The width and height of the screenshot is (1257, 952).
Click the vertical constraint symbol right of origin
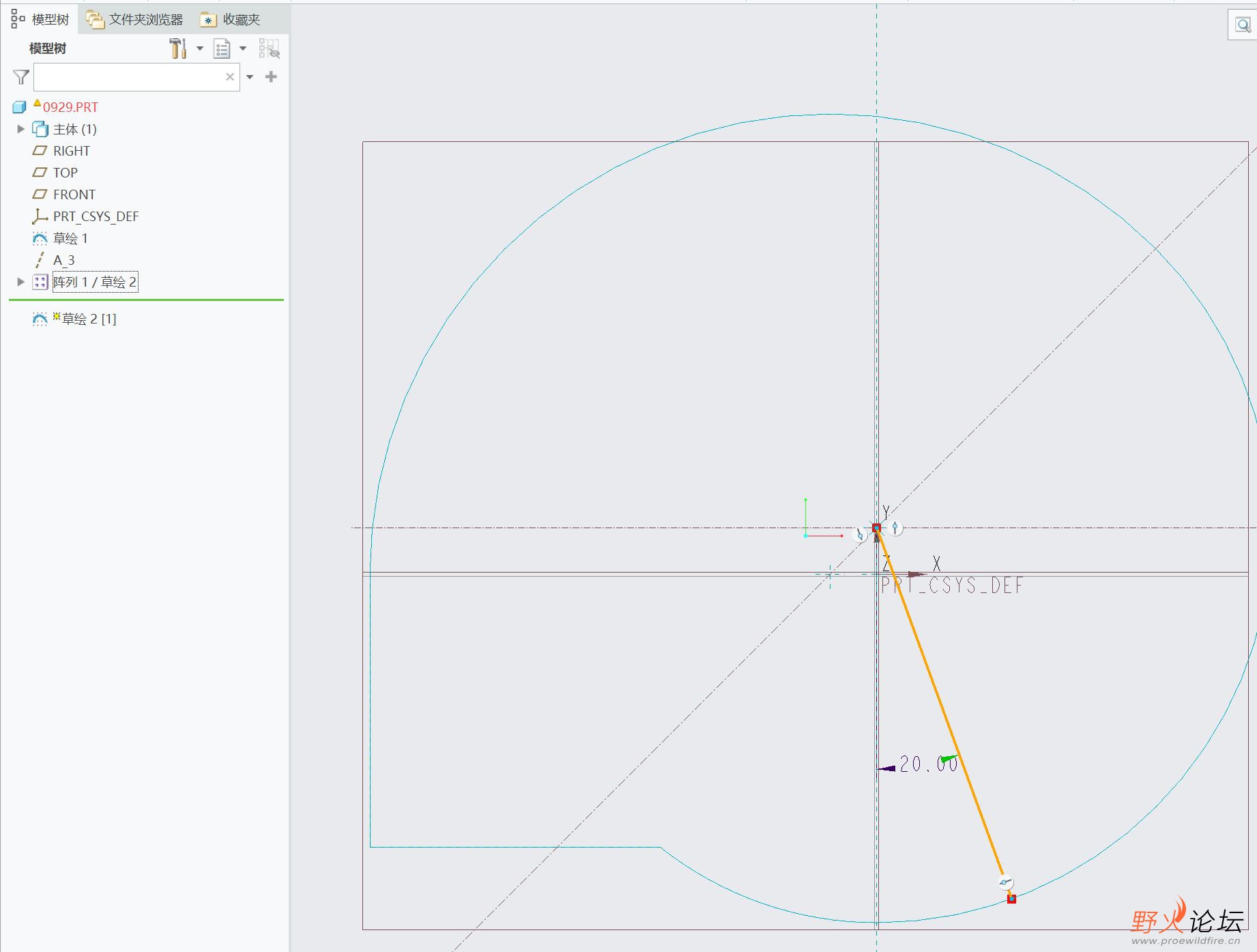click(895, 528)
